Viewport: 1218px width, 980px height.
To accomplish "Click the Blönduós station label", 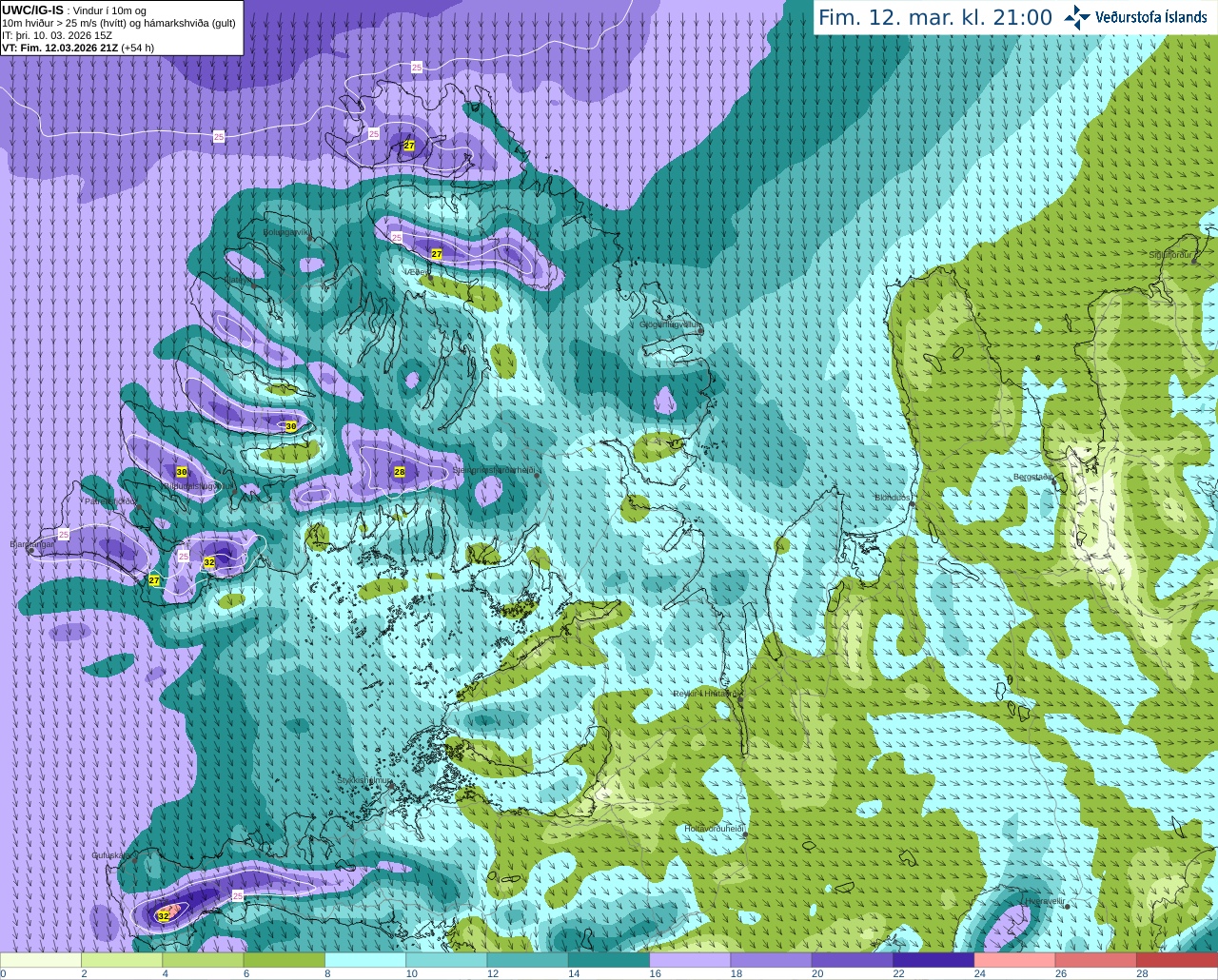I will tap(894, 498).
